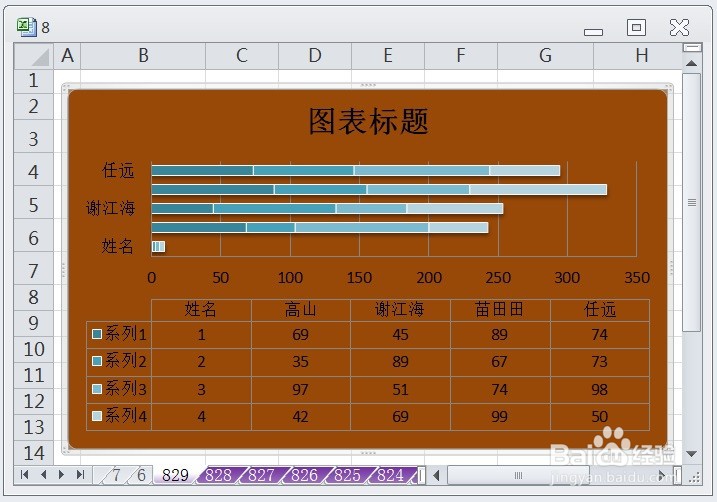Click the 系列2 legend key swatch

[96, 361]
